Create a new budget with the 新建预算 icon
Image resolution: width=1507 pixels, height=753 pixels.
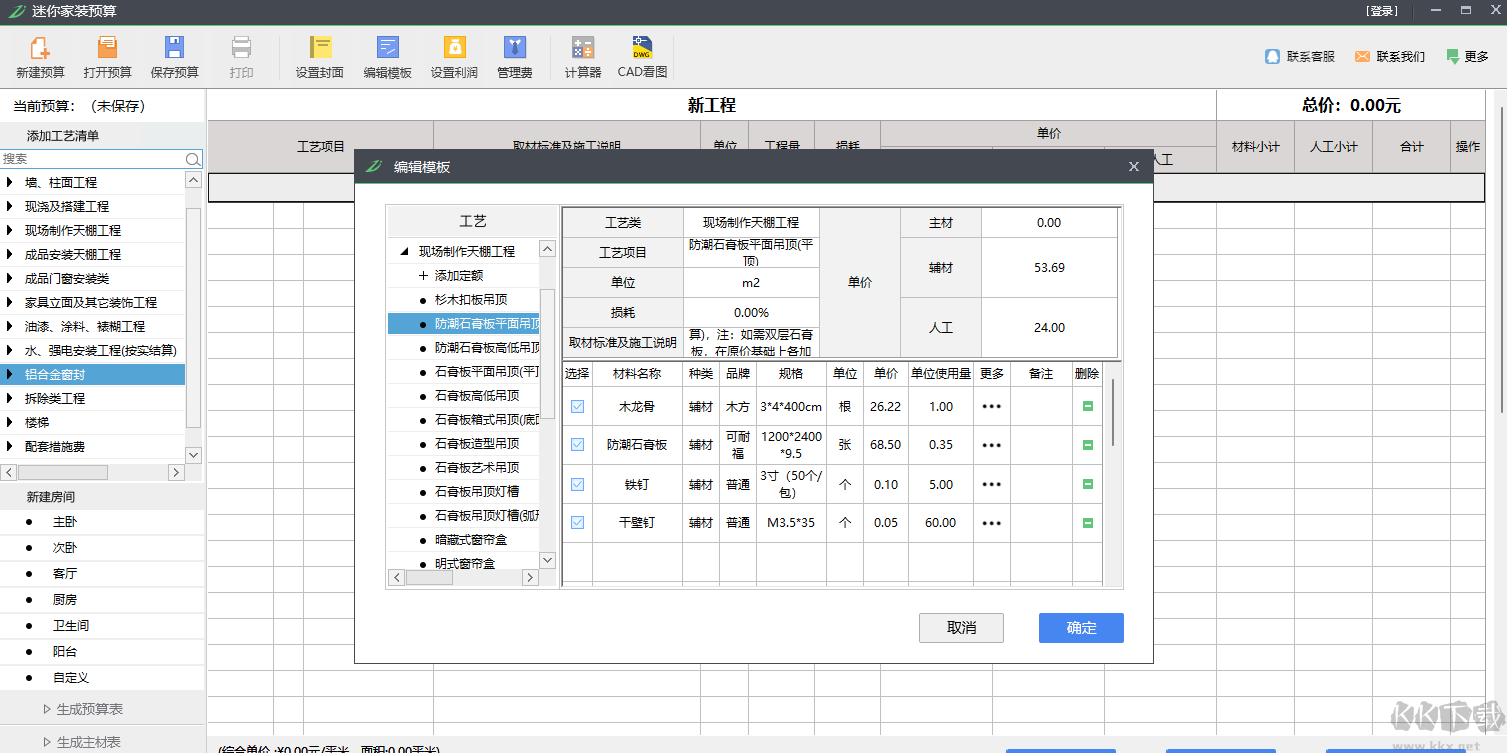click(39, 55)
